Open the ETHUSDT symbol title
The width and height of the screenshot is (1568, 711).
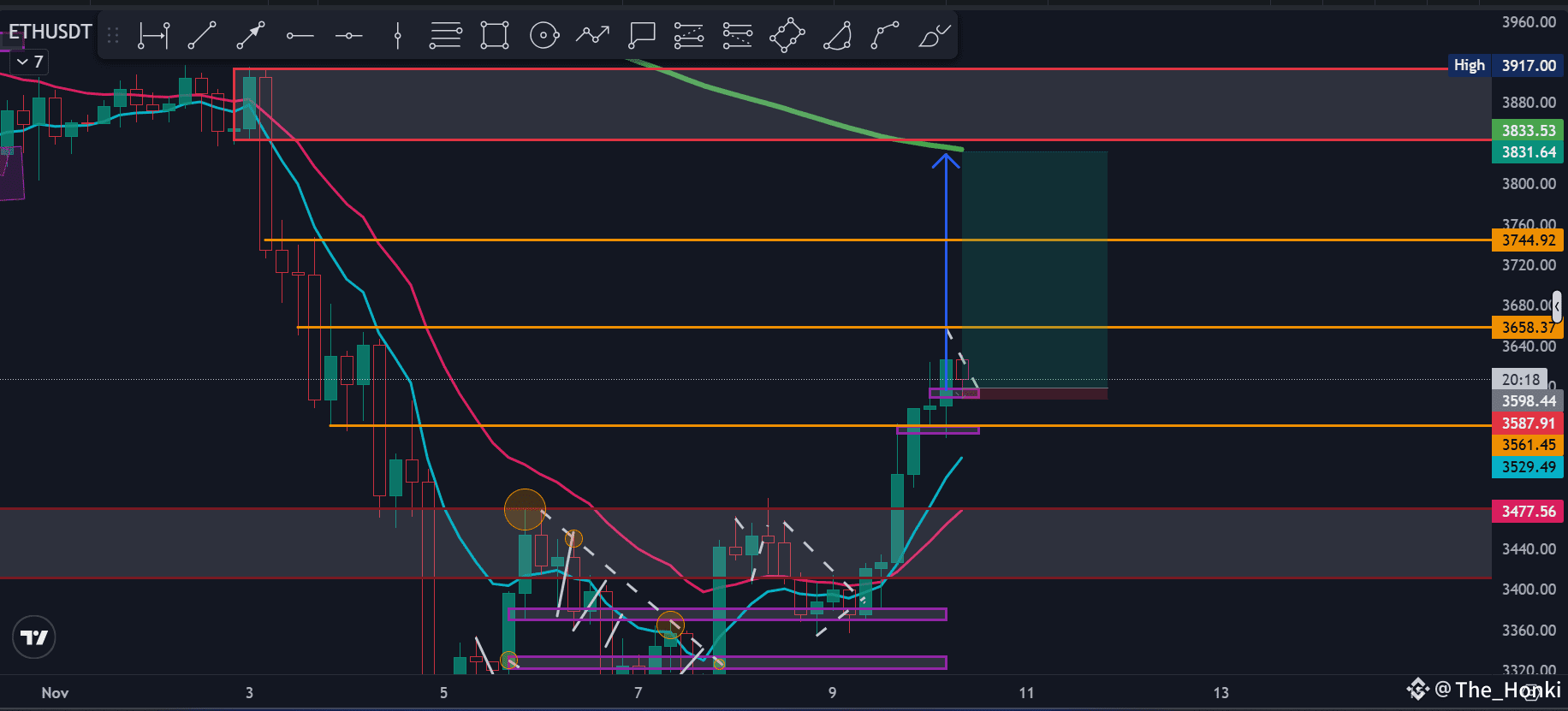coord(50,32)
